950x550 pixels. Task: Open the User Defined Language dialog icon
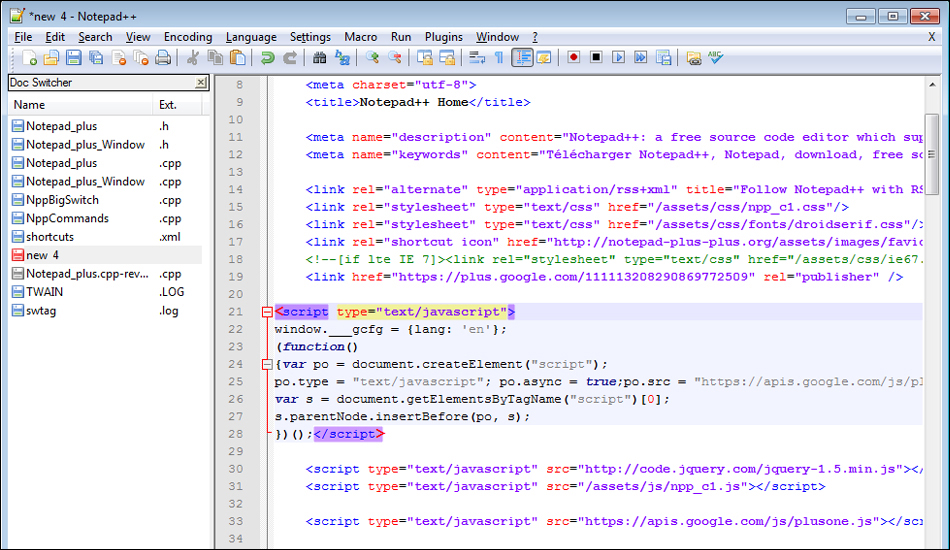(544, 58)
